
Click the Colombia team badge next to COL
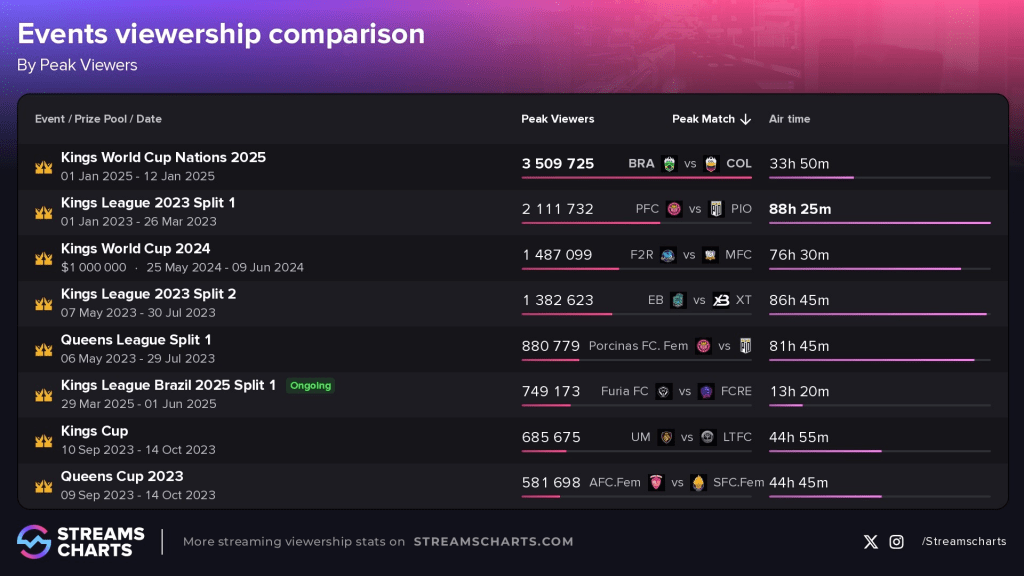pyautogui.click(x=711, y=164)
